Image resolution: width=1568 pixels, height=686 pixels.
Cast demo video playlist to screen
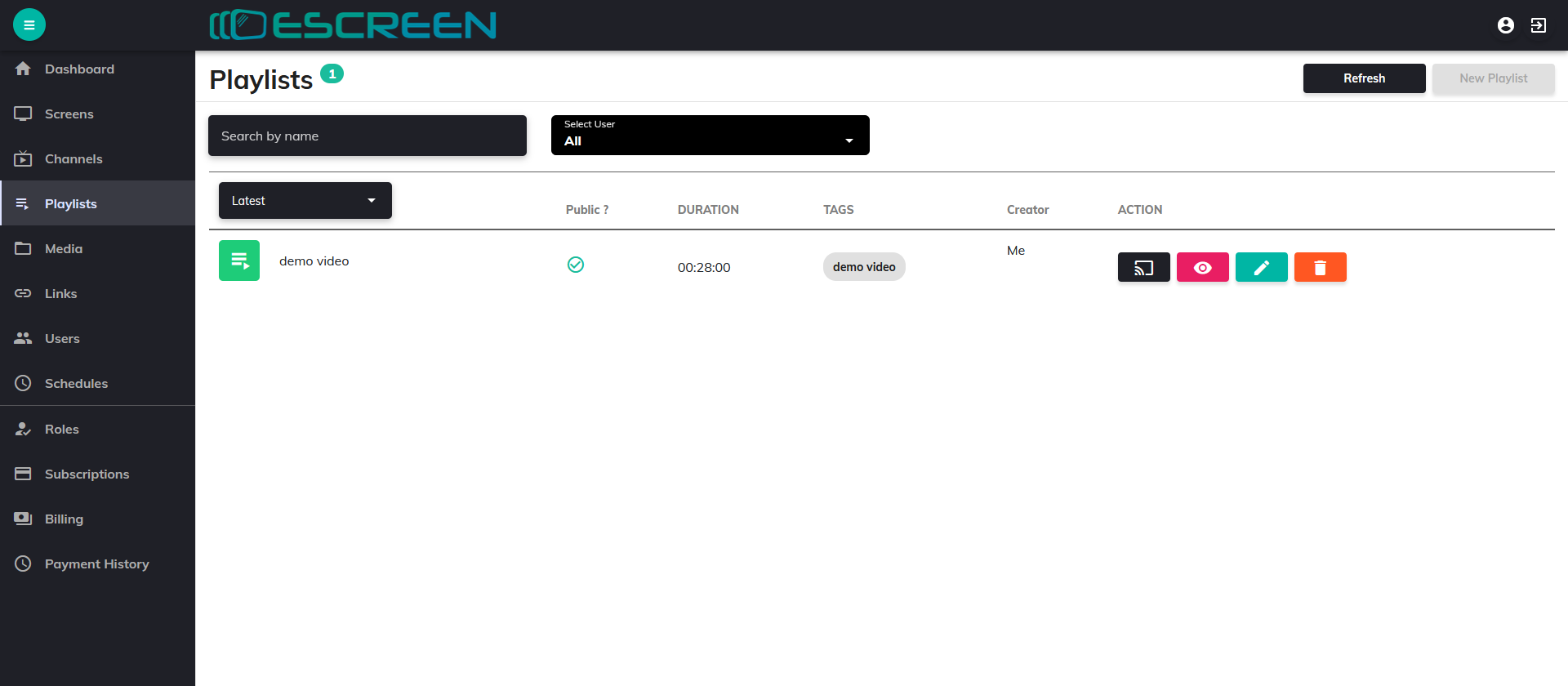(1143, 267)
